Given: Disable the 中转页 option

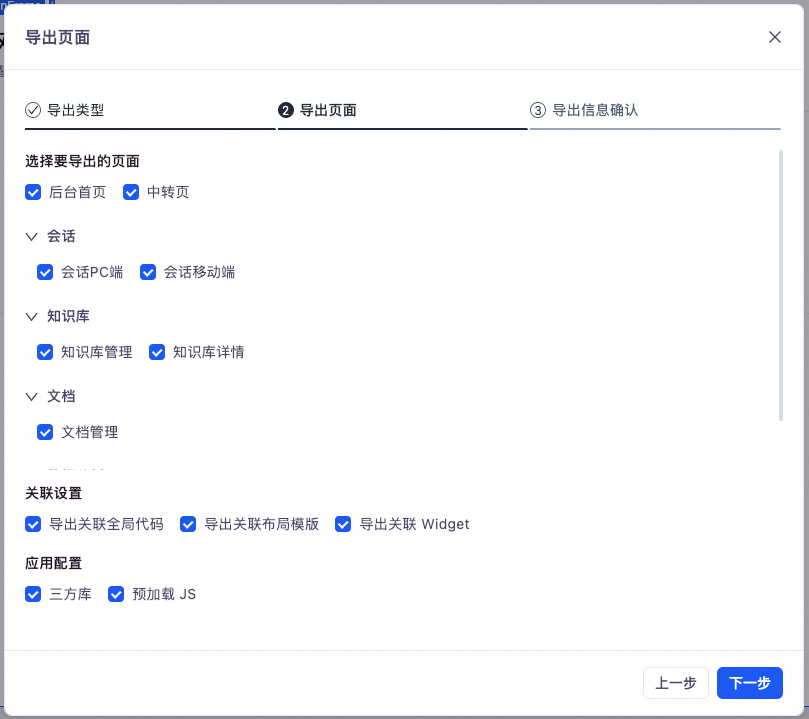Looking at the screenshot, I should [x=131, y=192].
